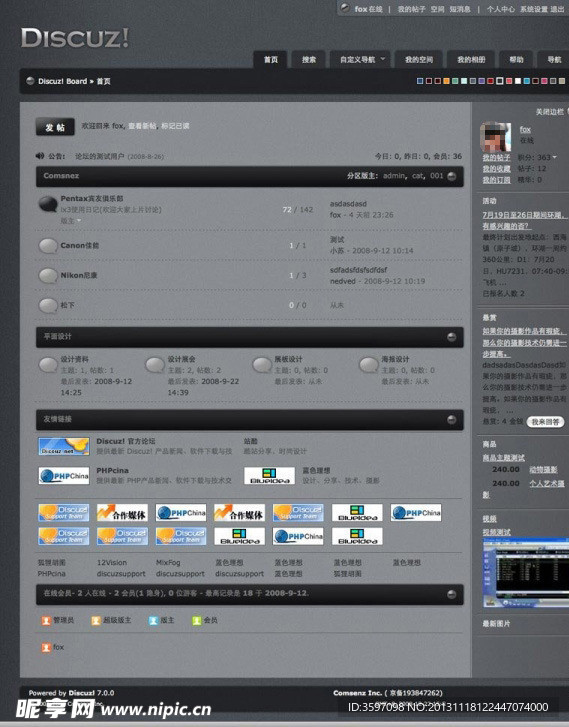Click the announcement 论坛的测试用户
The height and width of the screenshot is (727, 569).
point(100,156)
